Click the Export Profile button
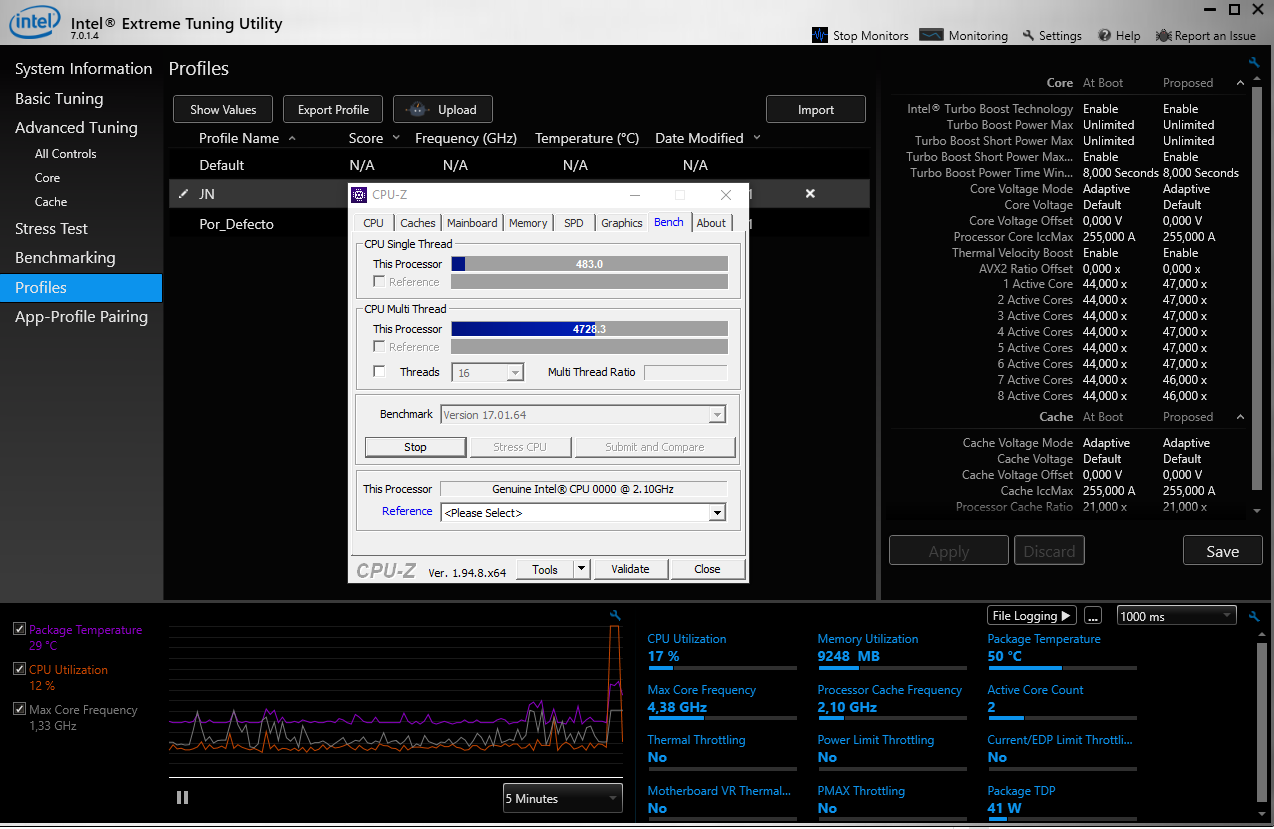 [333, 110]
